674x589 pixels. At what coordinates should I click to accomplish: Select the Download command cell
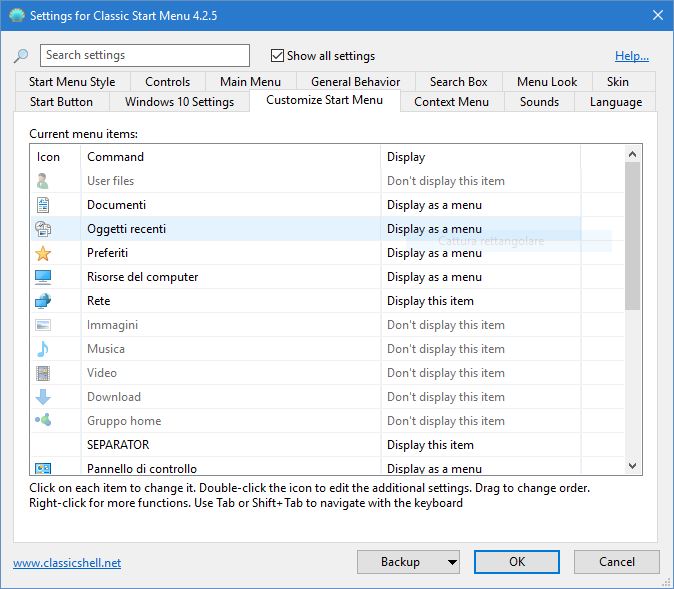tap(230, 397)
